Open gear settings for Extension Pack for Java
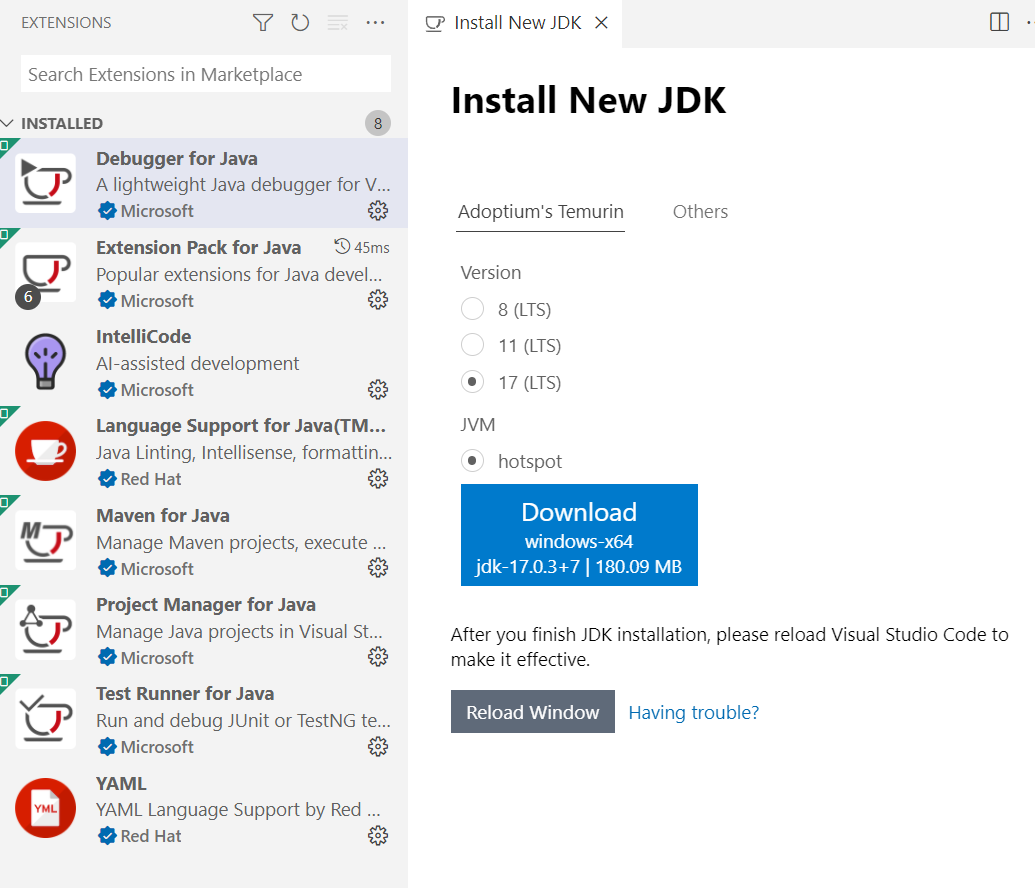This screenshot has height=888, width=1035. 378,300
